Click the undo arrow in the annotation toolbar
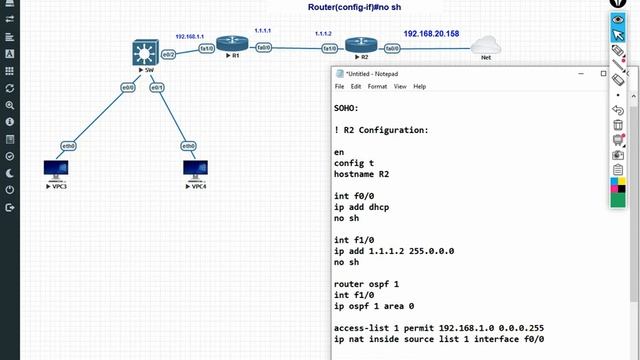This screenshot has width=640, height=360. (618, 110)
